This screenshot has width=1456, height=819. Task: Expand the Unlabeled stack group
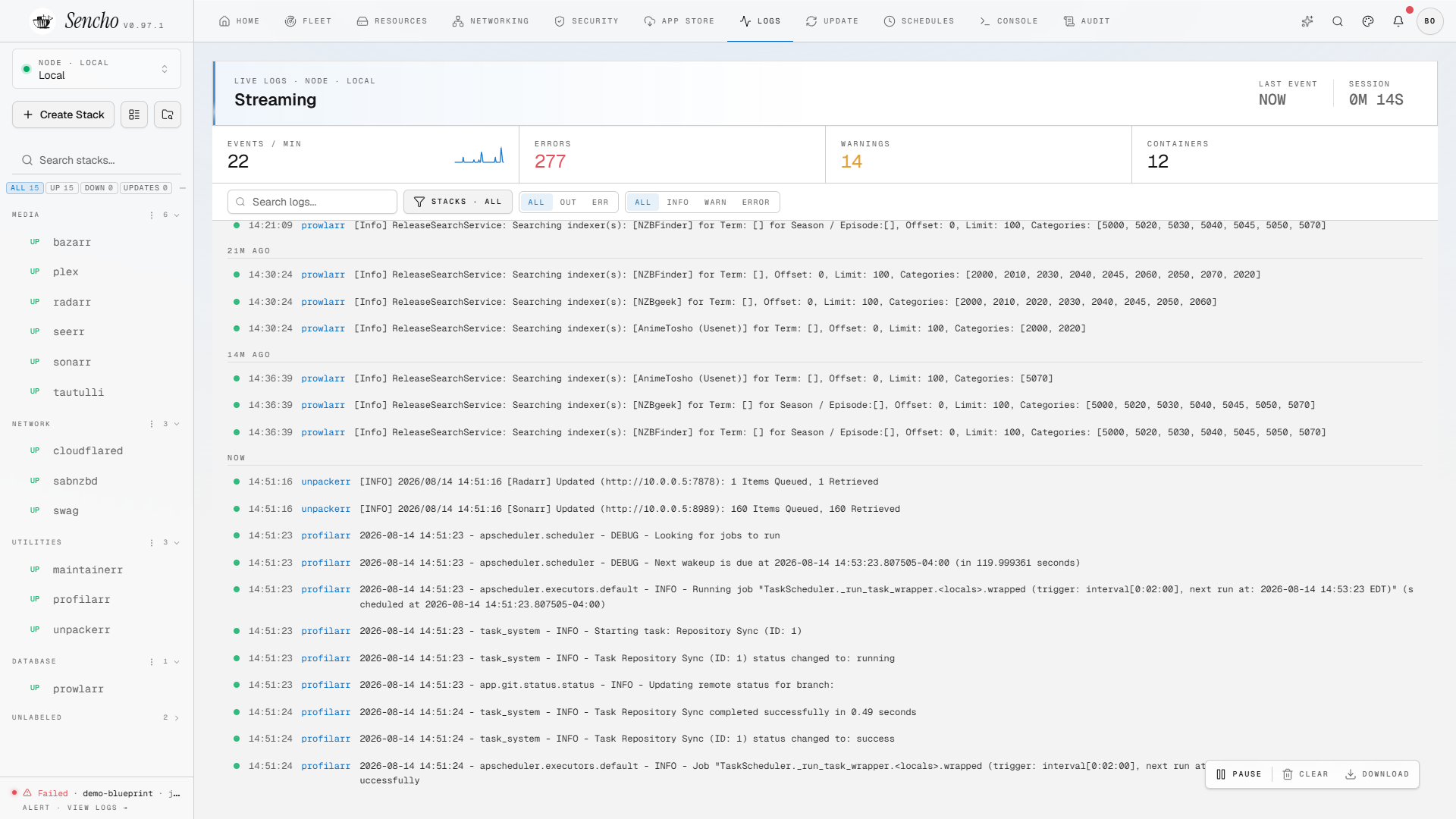(177, 718)
